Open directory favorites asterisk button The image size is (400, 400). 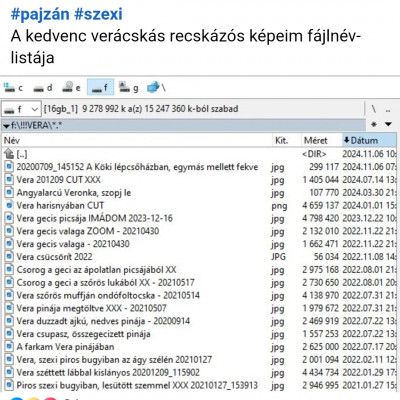click(x=374, y=124)
